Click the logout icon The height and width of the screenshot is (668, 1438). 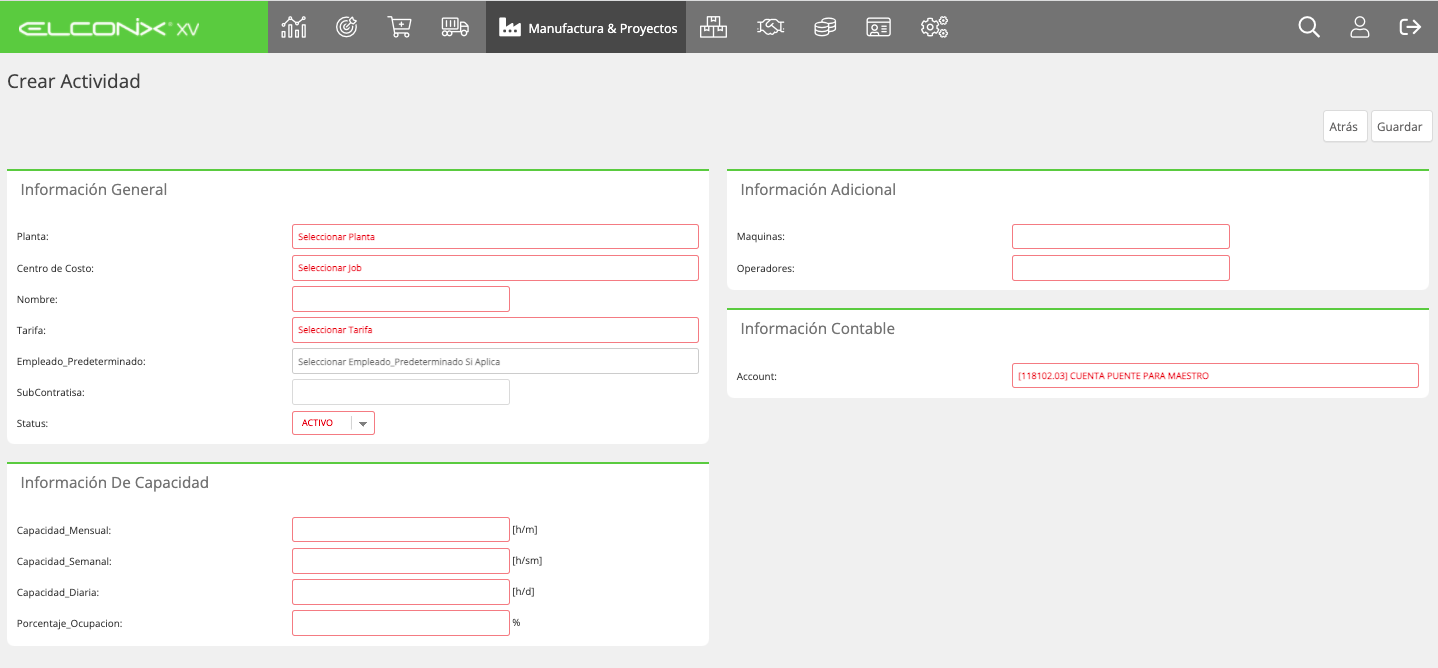pos(1410,27)
